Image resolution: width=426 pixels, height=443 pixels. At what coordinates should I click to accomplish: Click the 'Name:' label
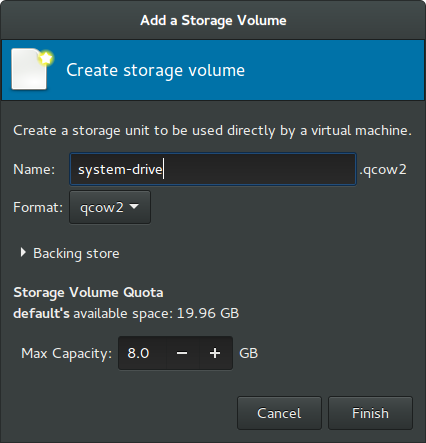(x=34, y=169)
